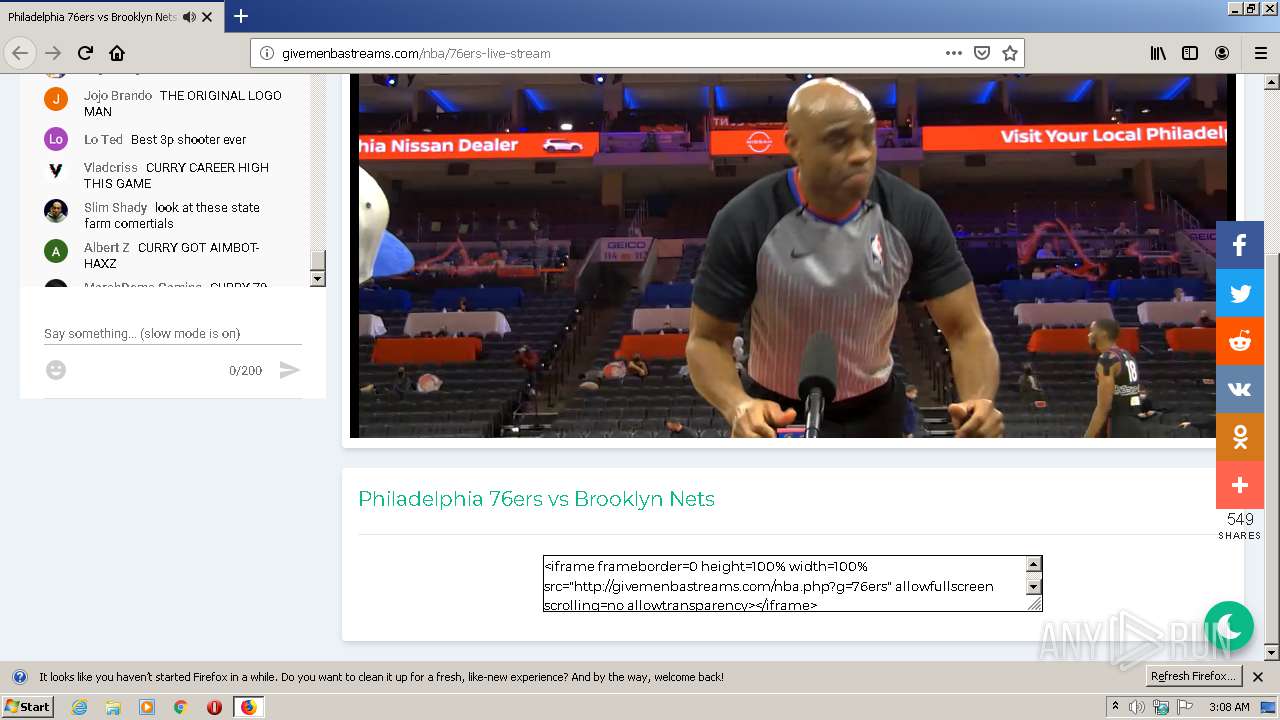Click the Refresh Firefox button

(x=1193, y=677)
